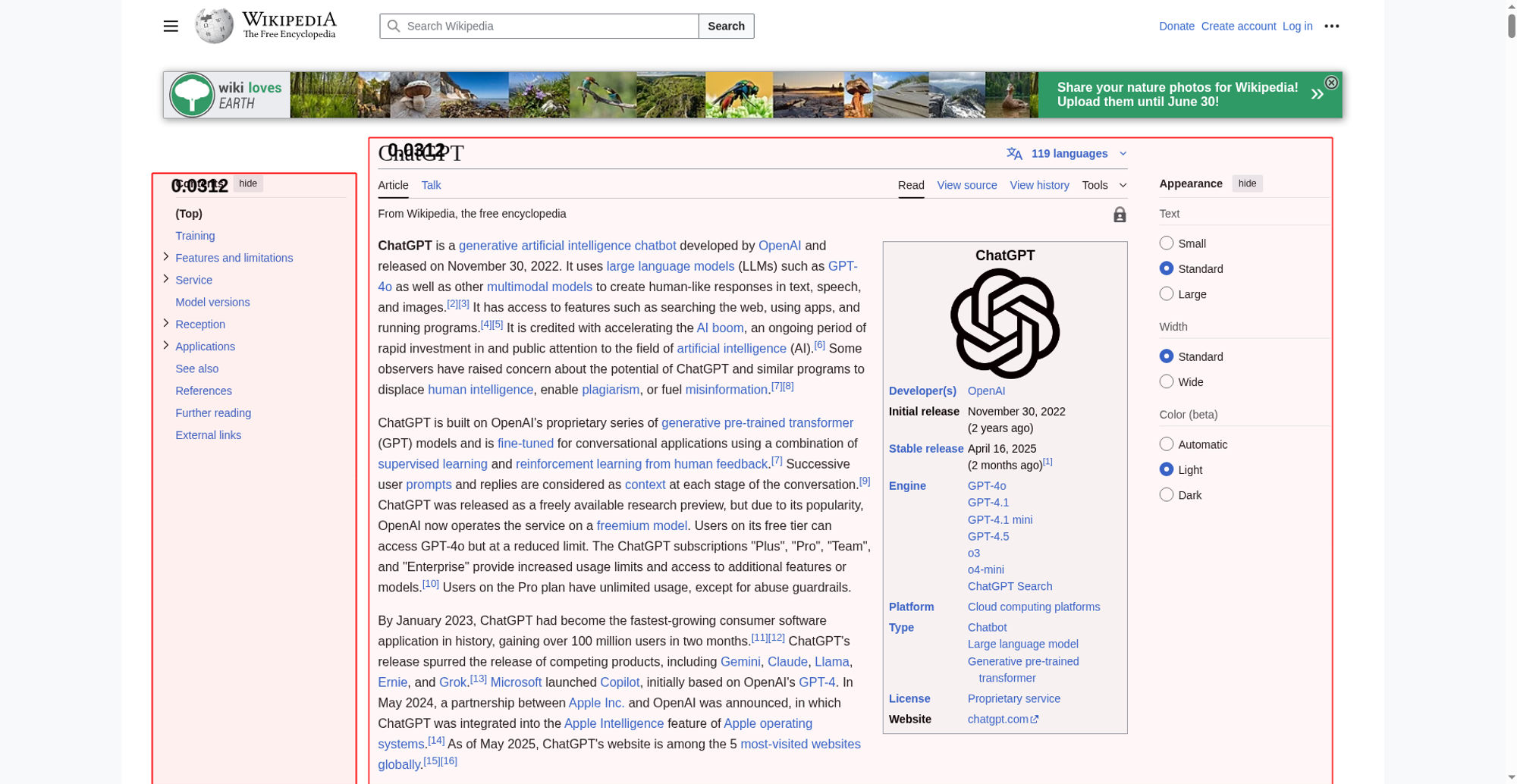Viewport: 1517px width, 784px height.
Task: Click the Log in link
Action: pyautogui.click(x=1297, y=26)
